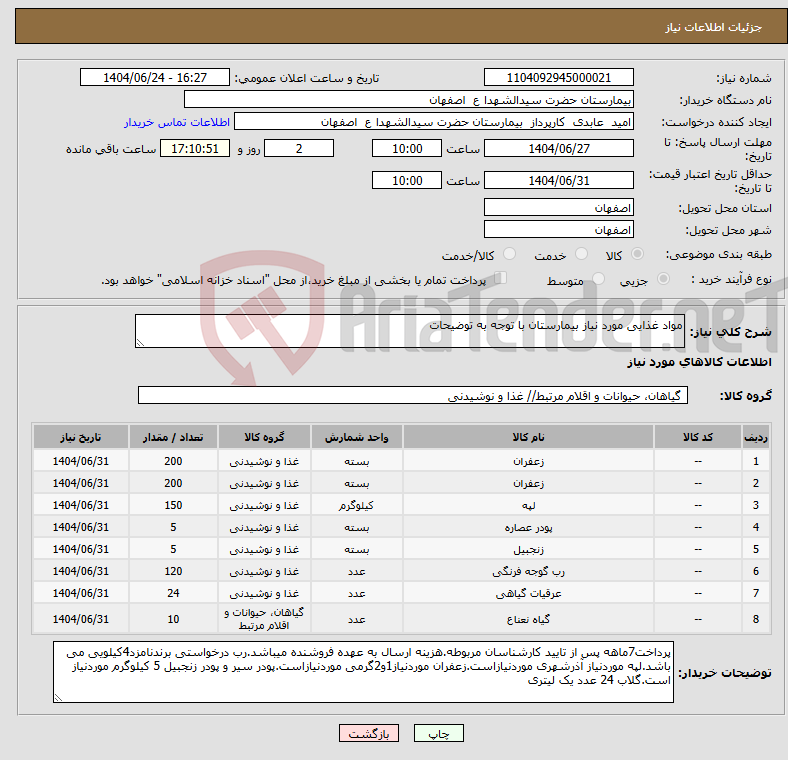Click the response deadline hour 10:00 field

click(407, 149)
